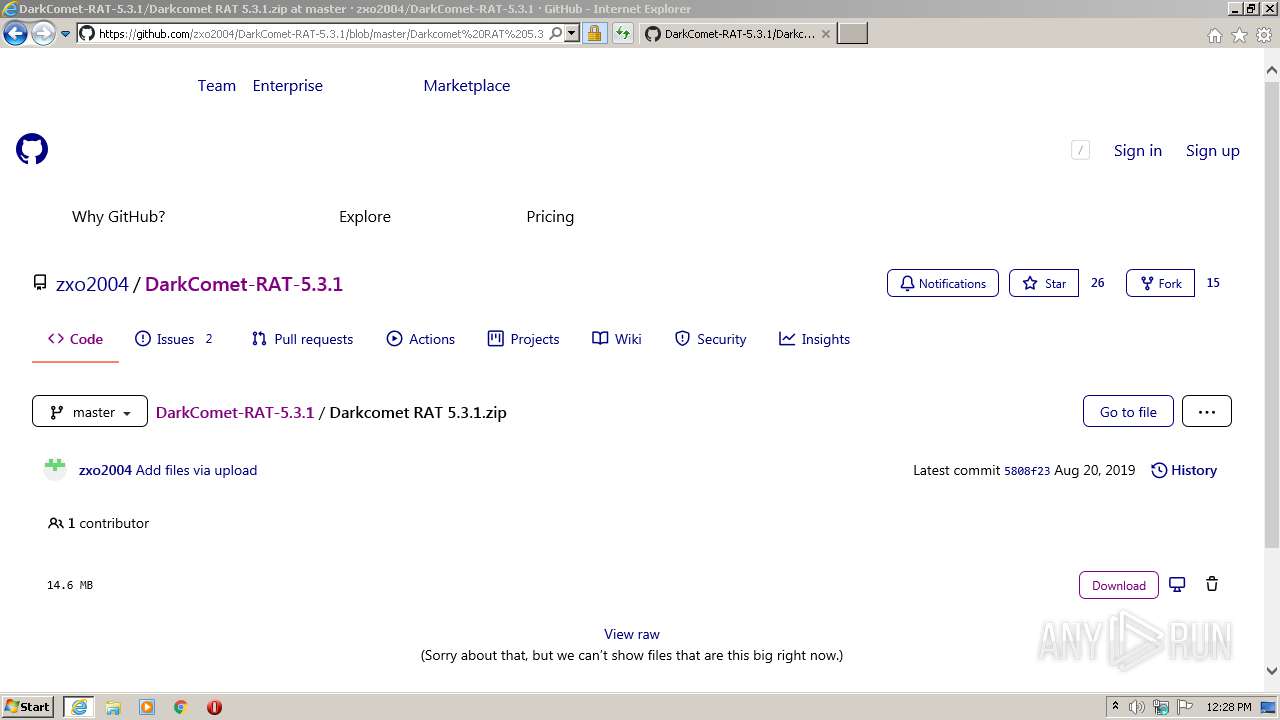Expand the master branch dropdown
This screenshot has width=1280, height=720.
(90, 412)
